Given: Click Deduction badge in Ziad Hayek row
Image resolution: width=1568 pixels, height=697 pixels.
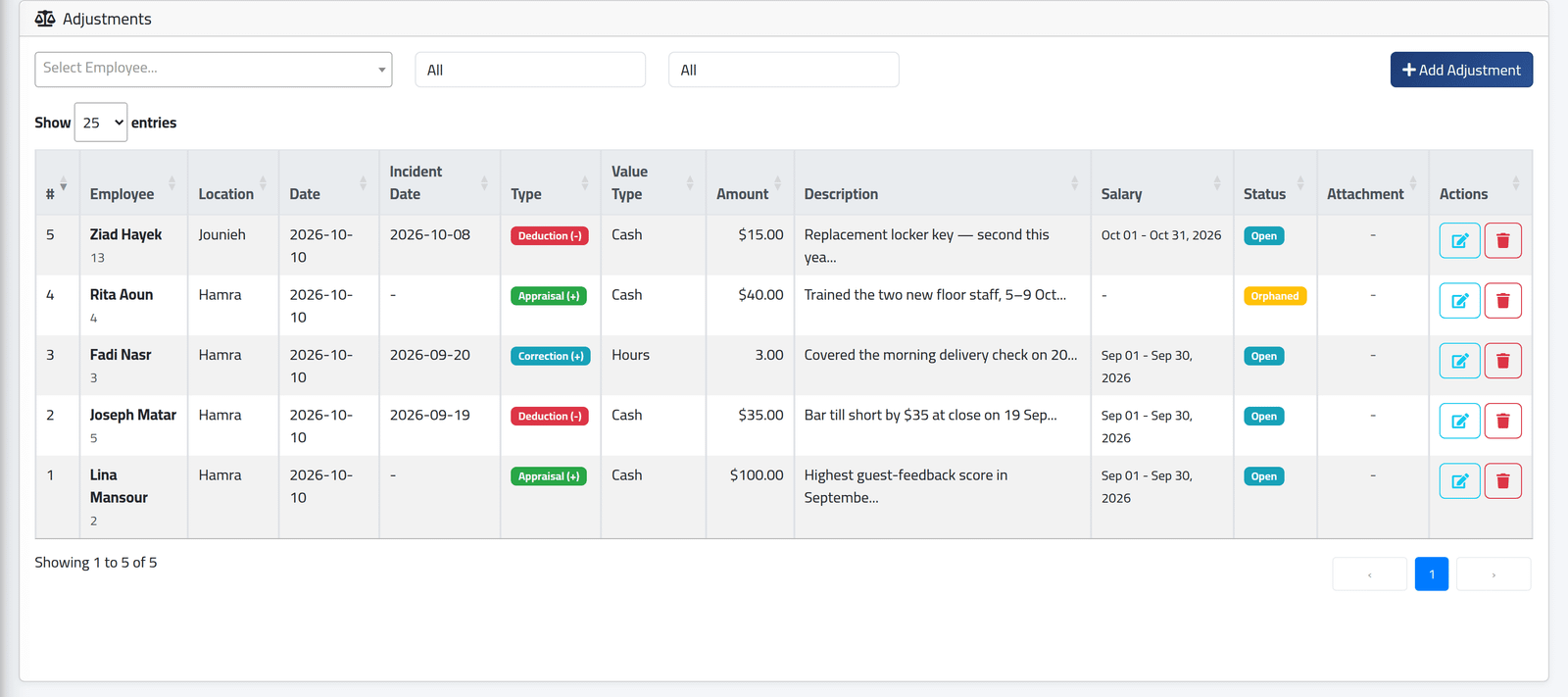Looking at the screenshot, I should click(x=550, y=236).
